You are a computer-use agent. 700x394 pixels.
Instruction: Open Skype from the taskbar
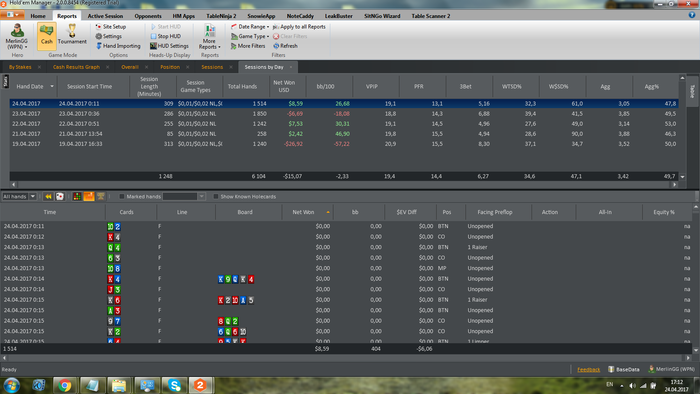[174, 385]
